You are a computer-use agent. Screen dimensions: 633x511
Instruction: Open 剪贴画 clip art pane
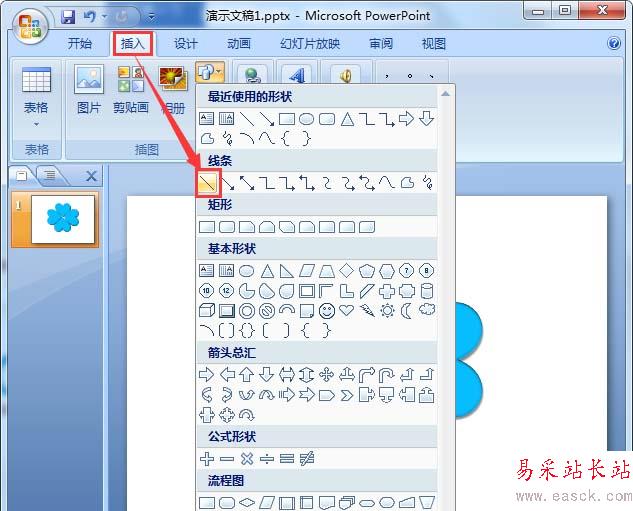131,90
